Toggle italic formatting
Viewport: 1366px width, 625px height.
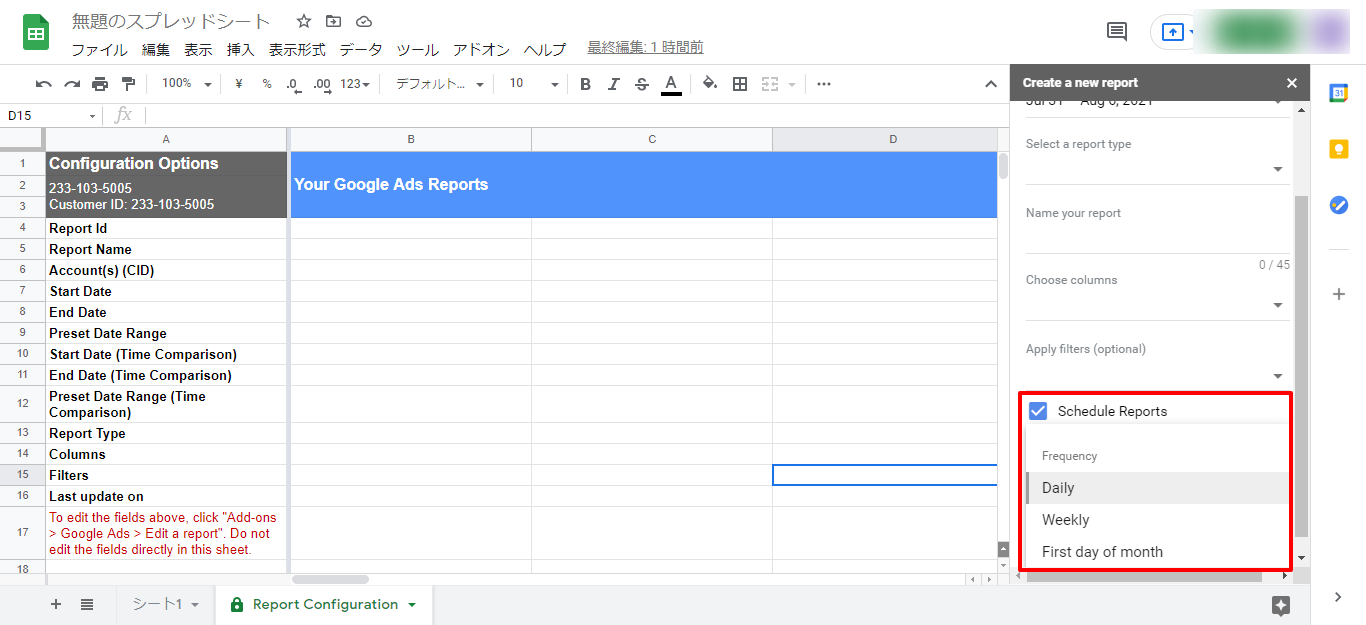[614, 84]
